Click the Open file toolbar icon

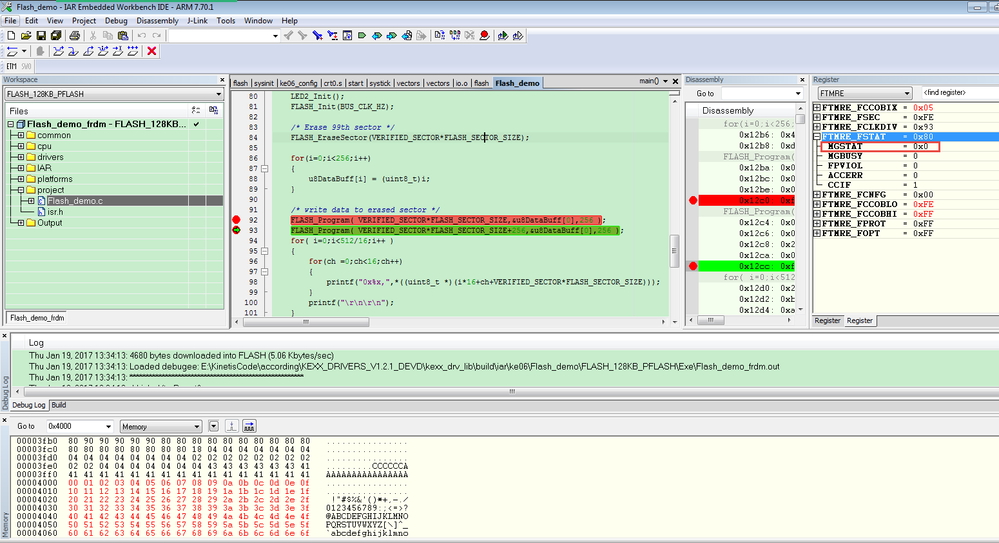coord(27,35)
